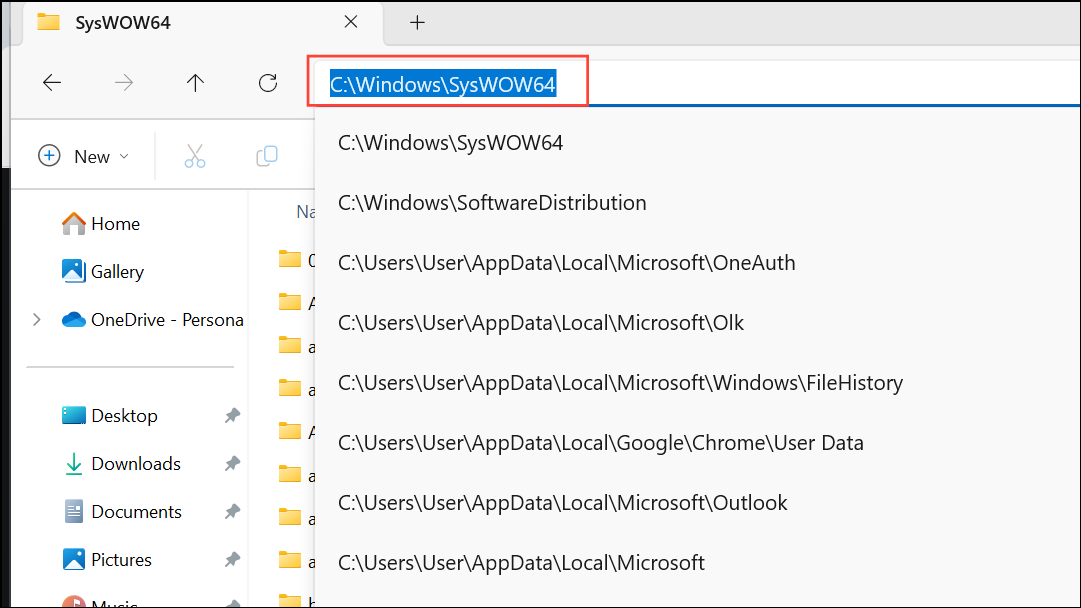
Task: Go up one folder level
Action: (x=196, y=83)
